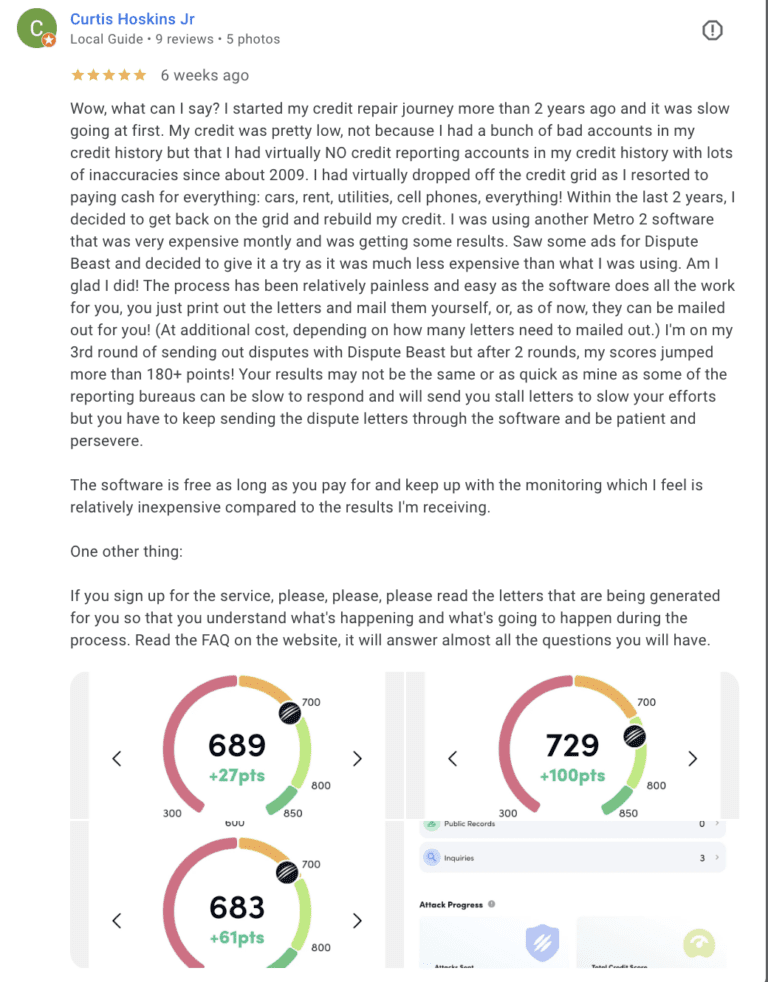This screenshot has width=768, height=982.
Task: Report the review via the exclamation icon
Action: tap(712, 30)
